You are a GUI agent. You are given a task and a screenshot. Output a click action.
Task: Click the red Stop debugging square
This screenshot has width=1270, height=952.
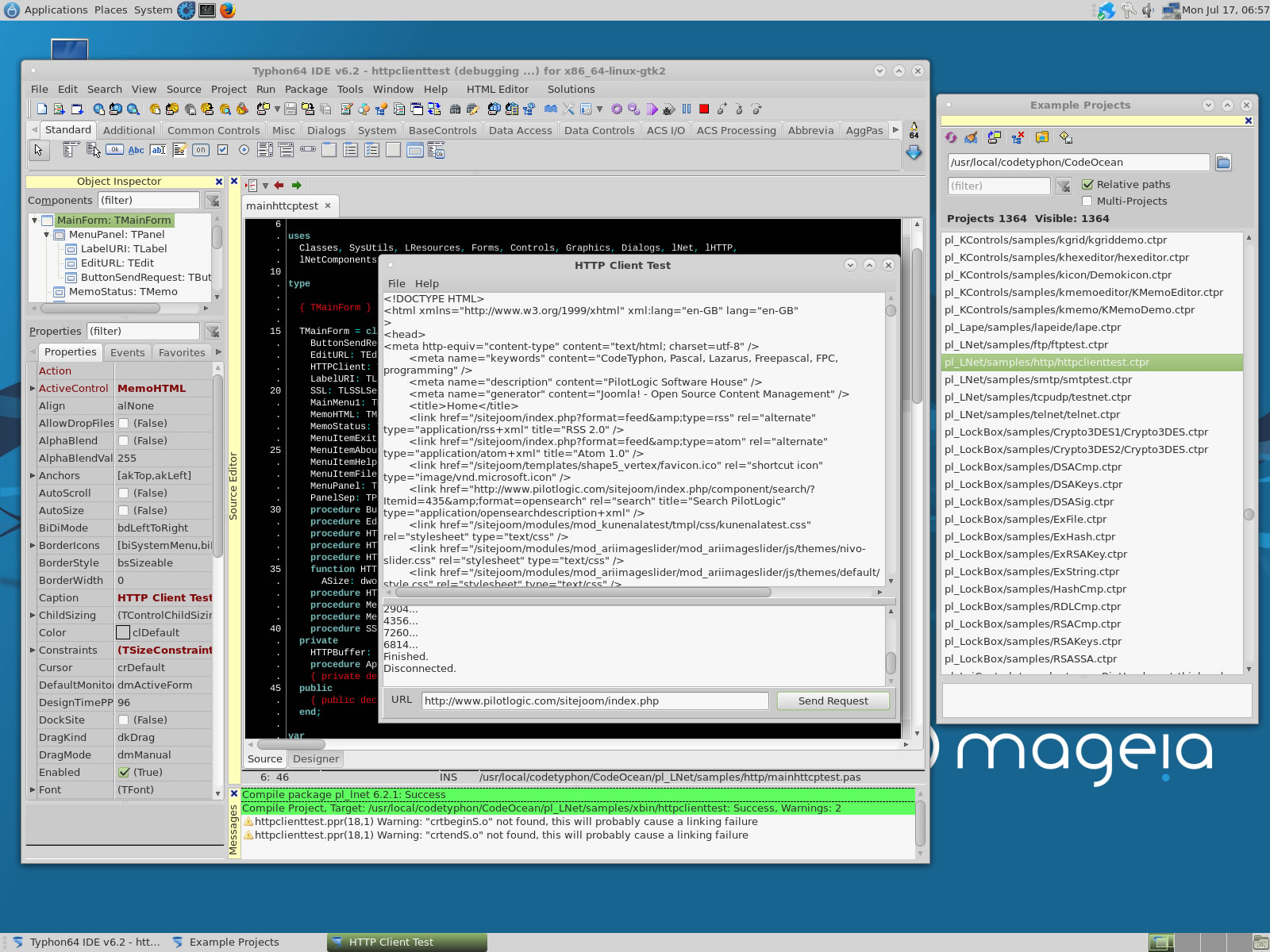coord(704,109)
